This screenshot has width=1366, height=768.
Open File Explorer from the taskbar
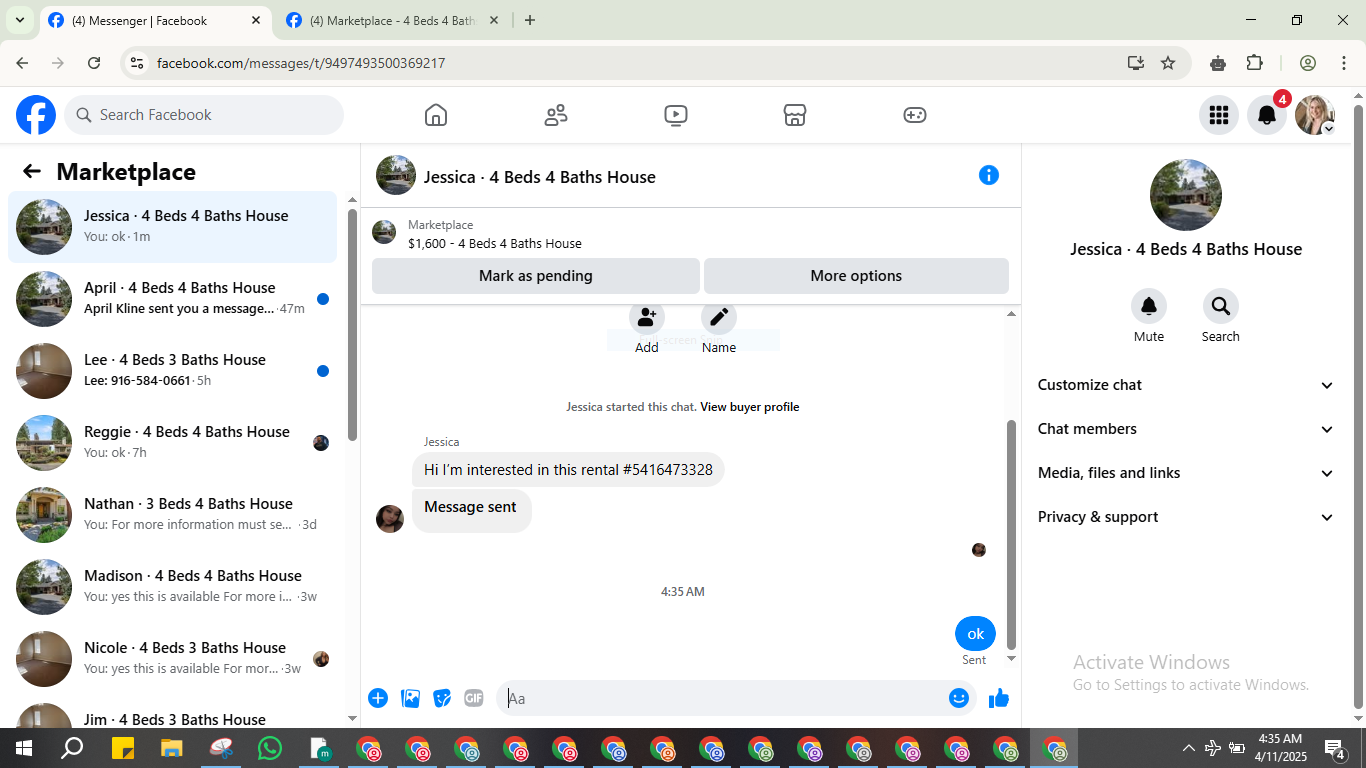tap(172, 747)
